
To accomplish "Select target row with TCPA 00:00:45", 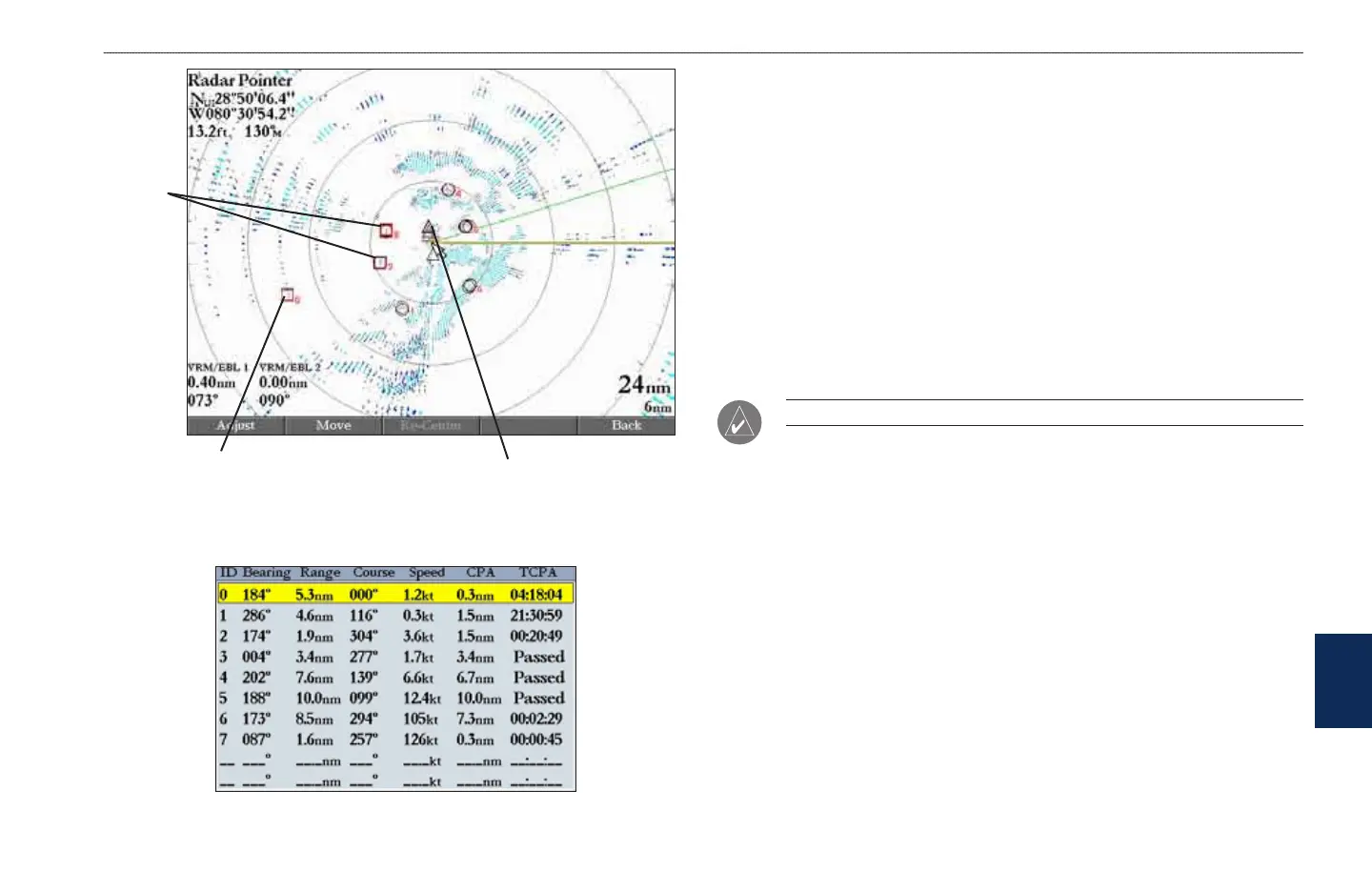I will point(395,740).
